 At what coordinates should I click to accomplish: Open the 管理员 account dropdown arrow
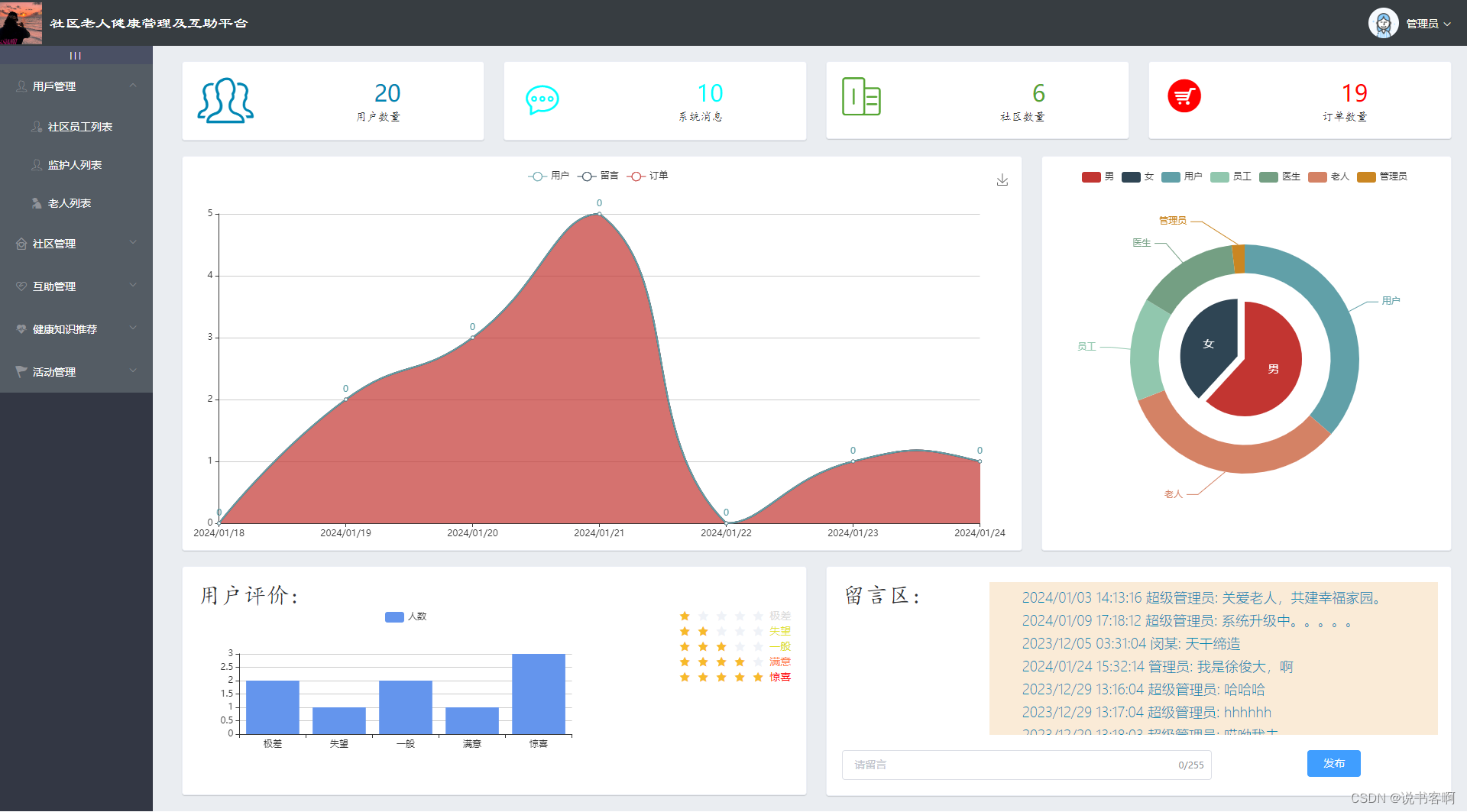tap(1447, 24)
